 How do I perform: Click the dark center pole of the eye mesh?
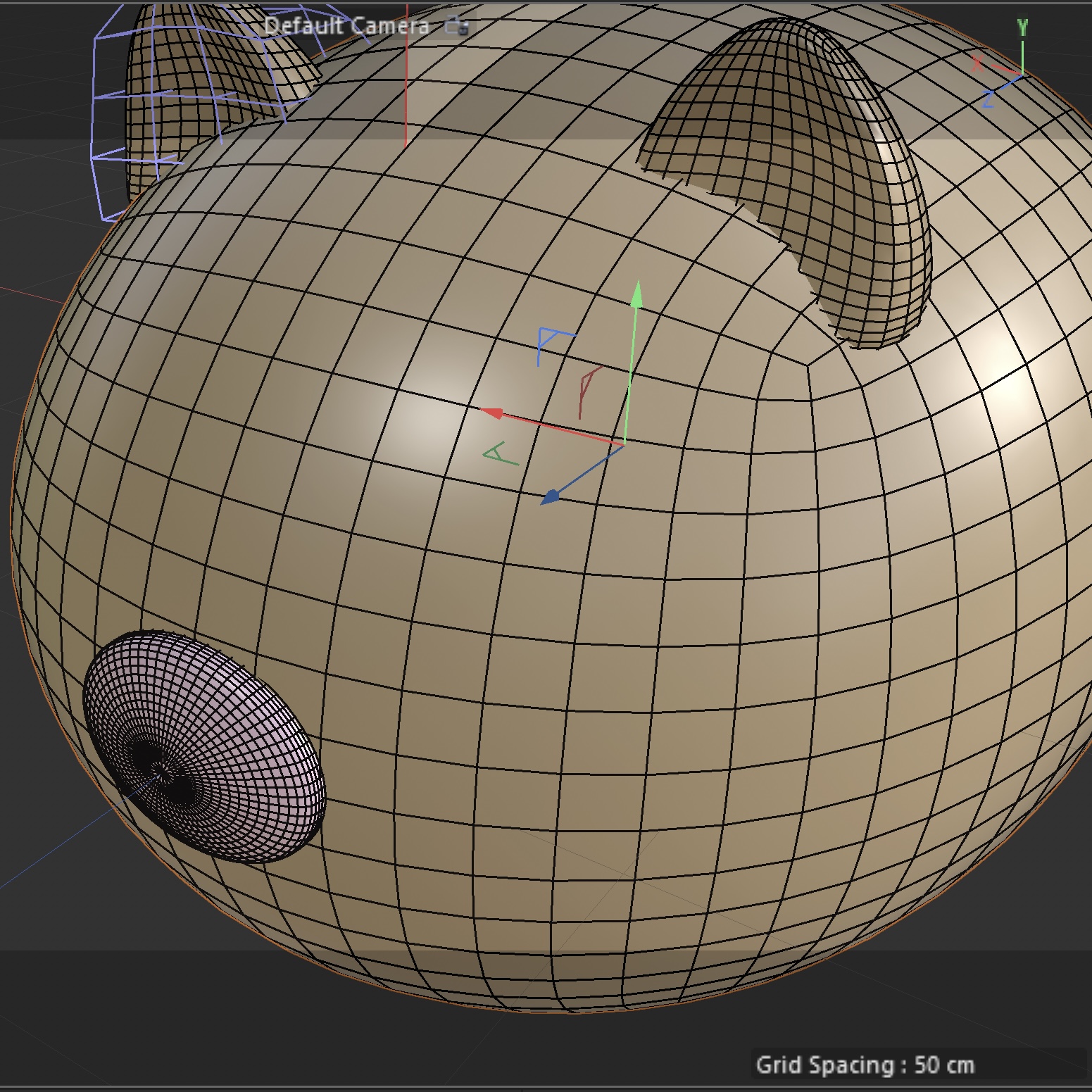click(160, 773)
